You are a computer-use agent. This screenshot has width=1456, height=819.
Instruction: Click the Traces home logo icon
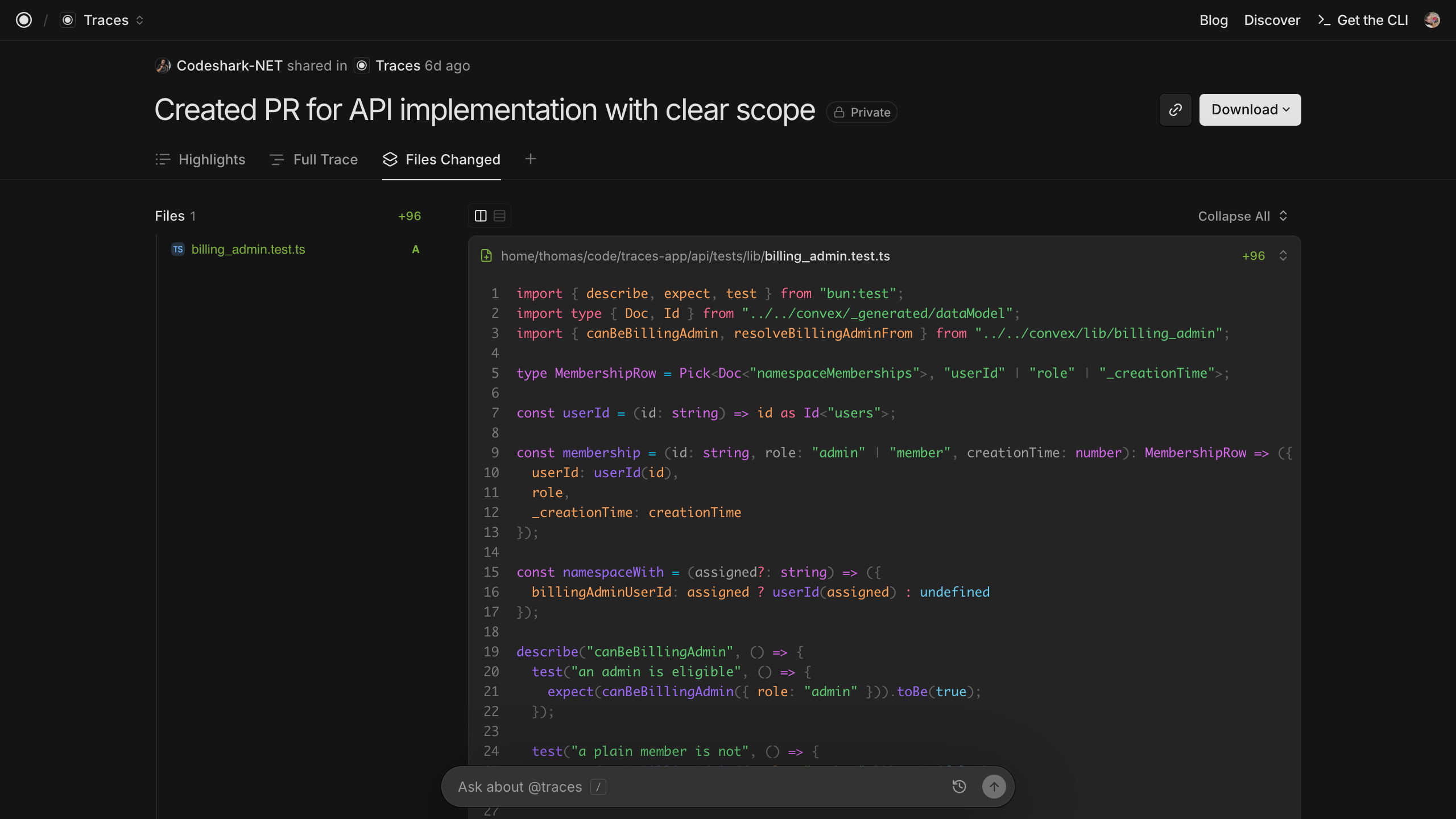tap(24, 20)
